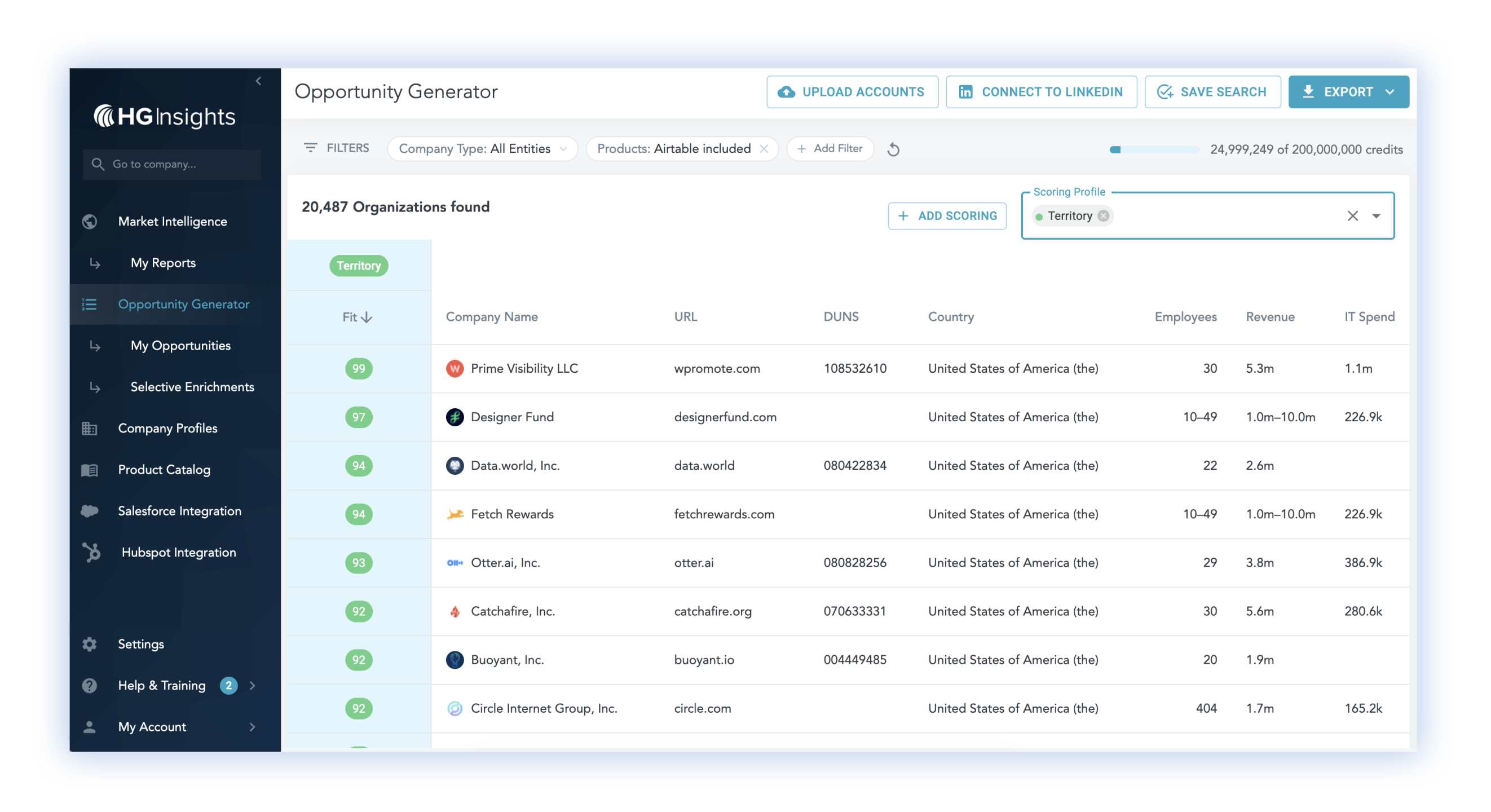Click the Designer Fund company logo
The height and width of the screenshot is (812, 1491).
point(455,417)
